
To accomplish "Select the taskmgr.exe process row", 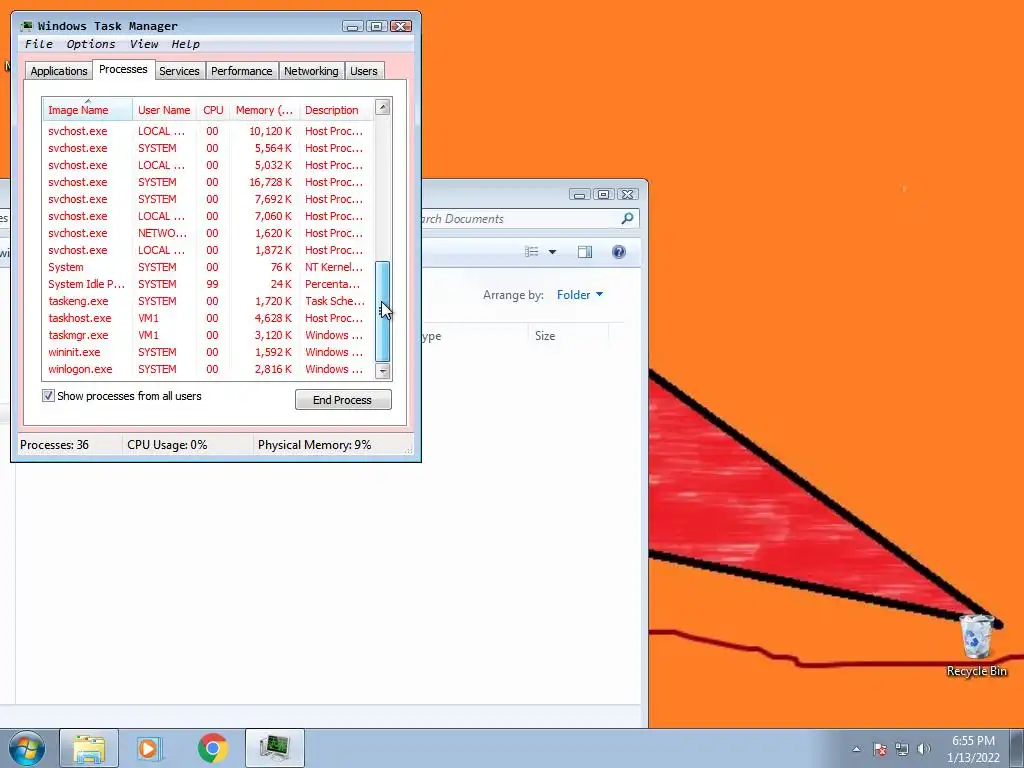I will point(208,335).
